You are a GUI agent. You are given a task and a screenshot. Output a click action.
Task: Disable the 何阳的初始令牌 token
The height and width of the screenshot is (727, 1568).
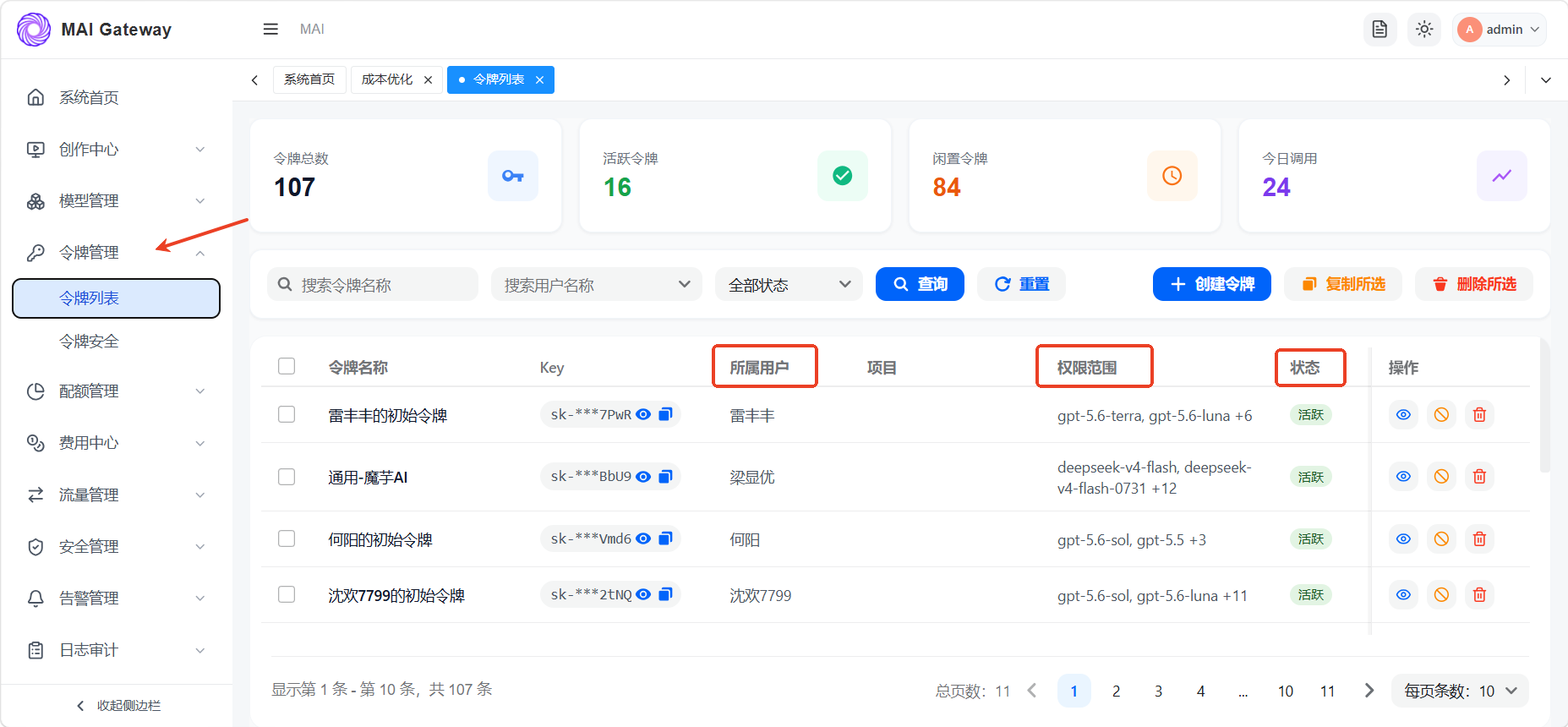tap(1441, 539)
